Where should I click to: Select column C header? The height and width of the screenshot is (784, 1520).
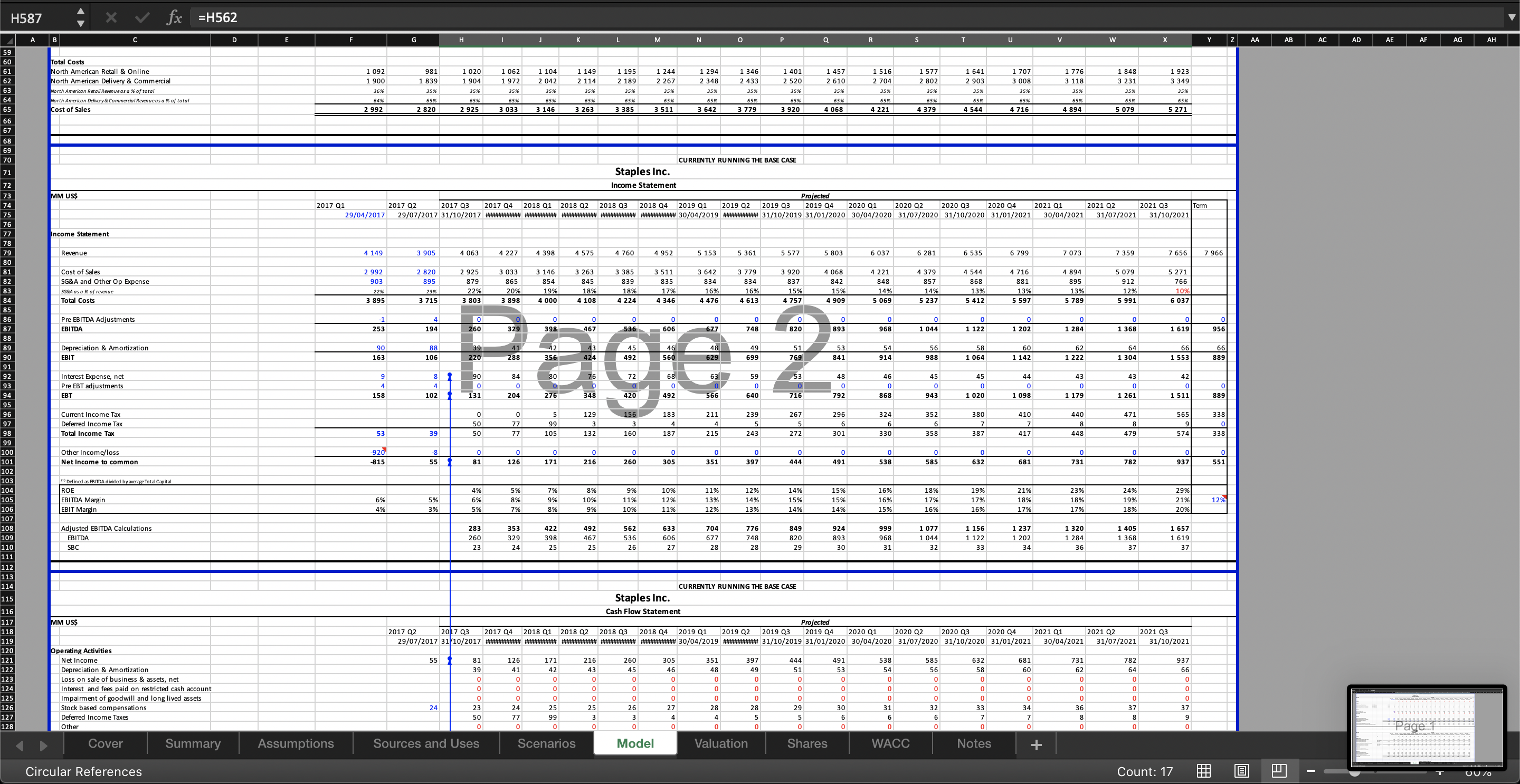[x=135, y=40]
